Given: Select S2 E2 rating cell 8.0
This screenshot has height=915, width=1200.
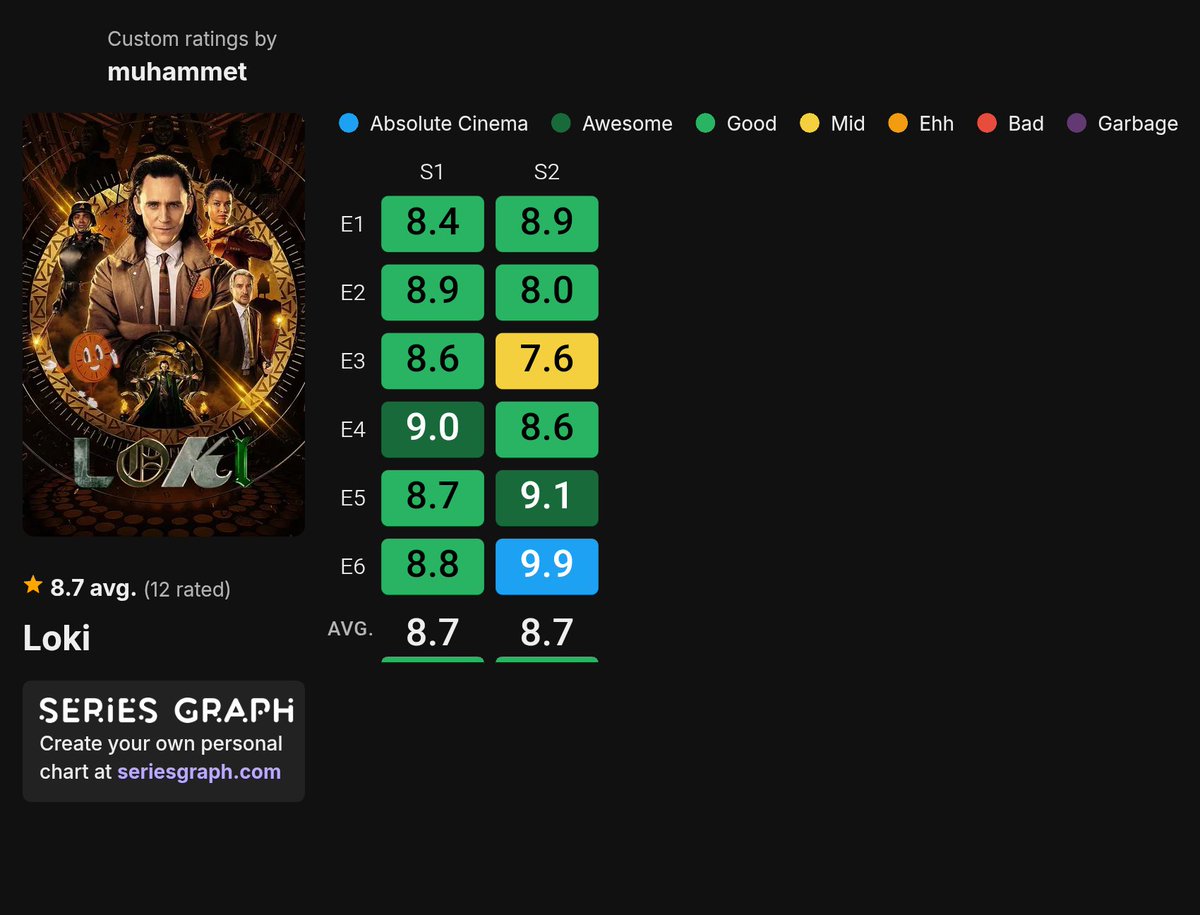Looking at the screenshot, I should tap(547, 292).
